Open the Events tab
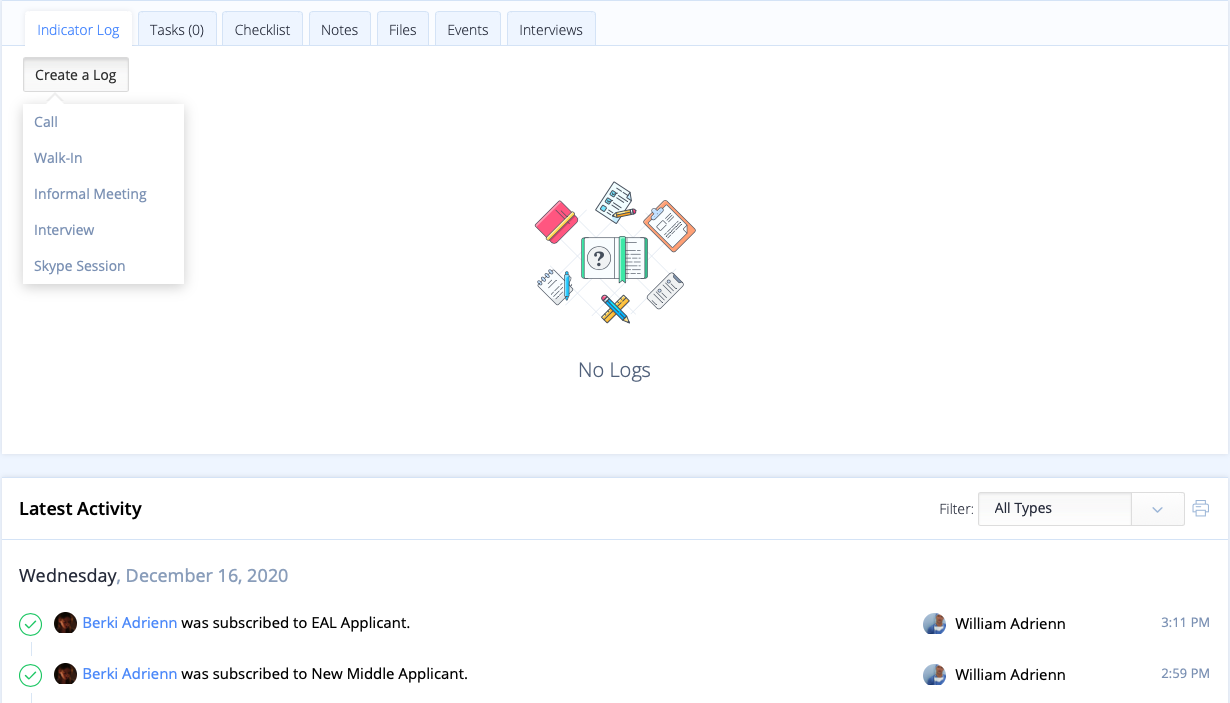This screenshot has height=703, width=1230. coord(467,29)
